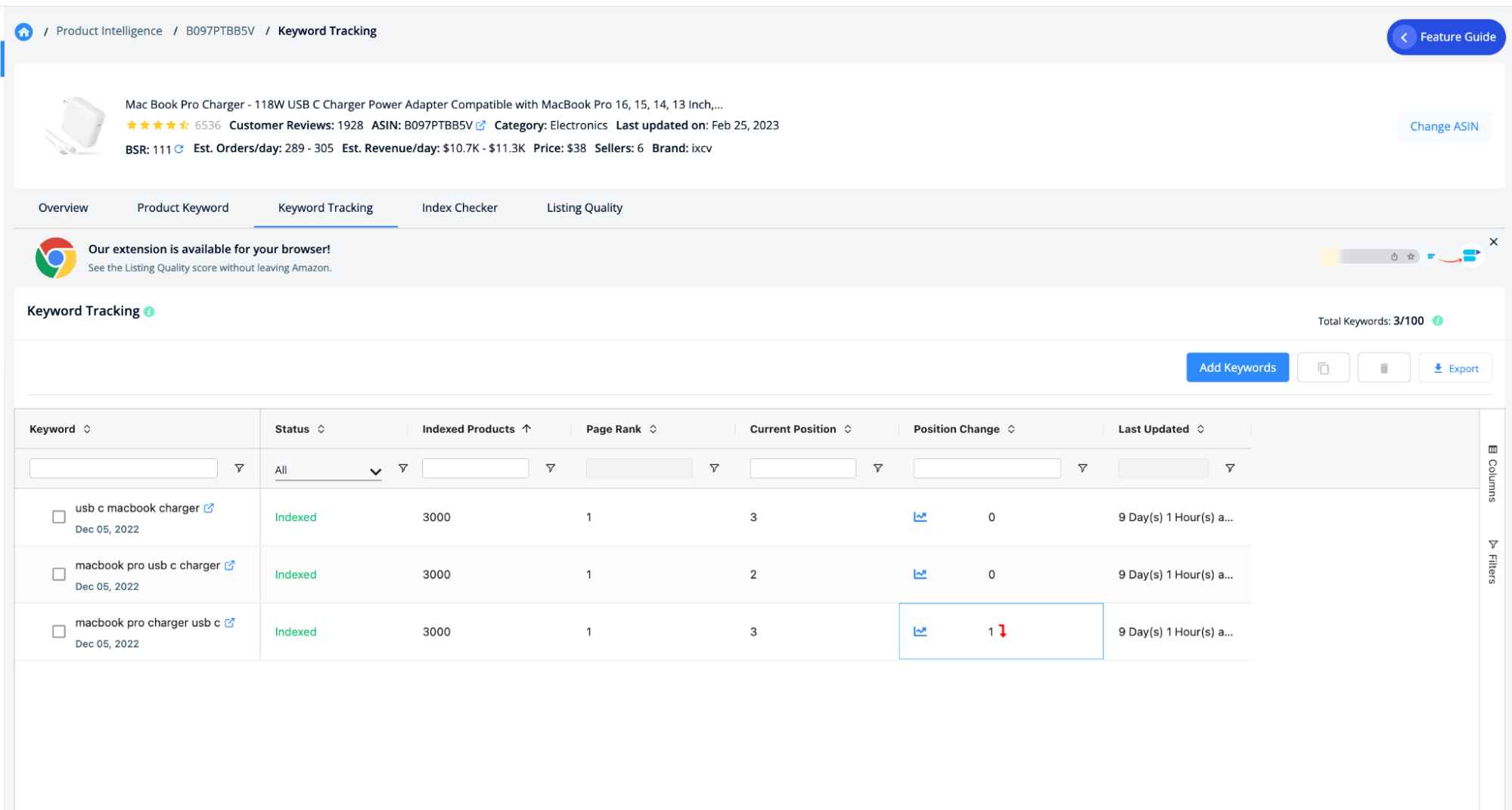
Task: Sort by Status column
Action: tap(321, 430)
